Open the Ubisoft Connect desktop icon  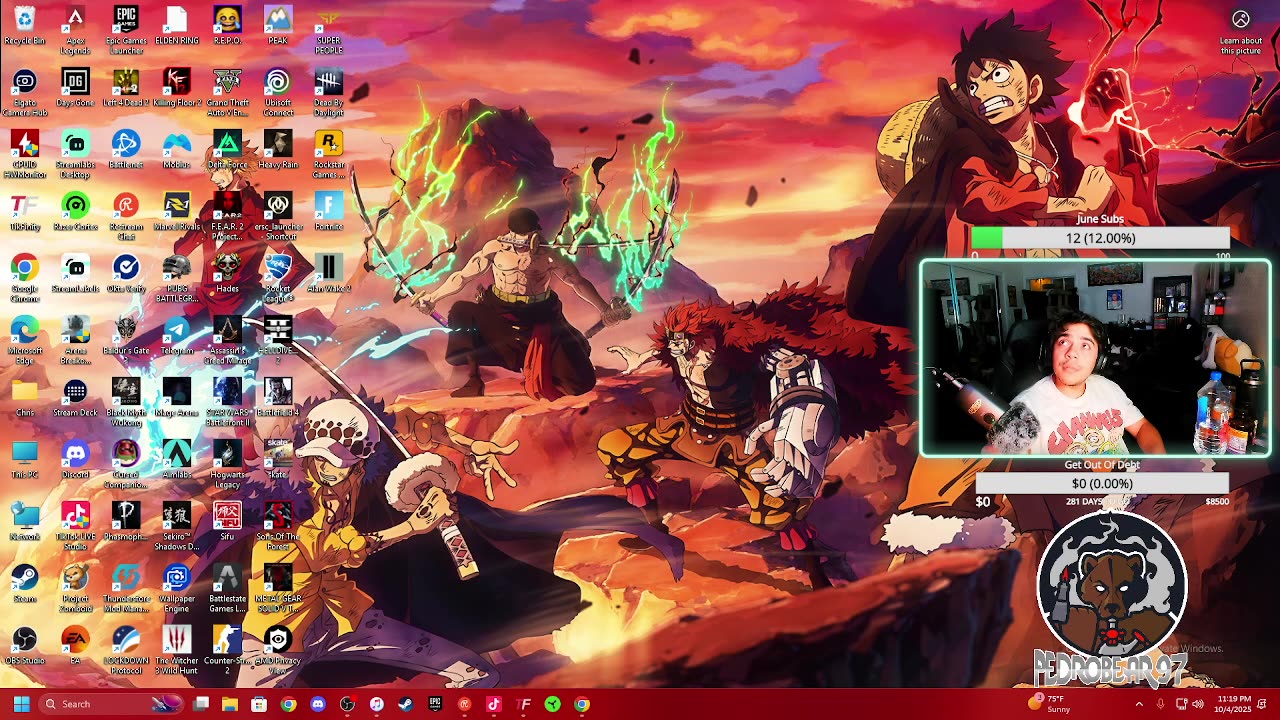278,92
